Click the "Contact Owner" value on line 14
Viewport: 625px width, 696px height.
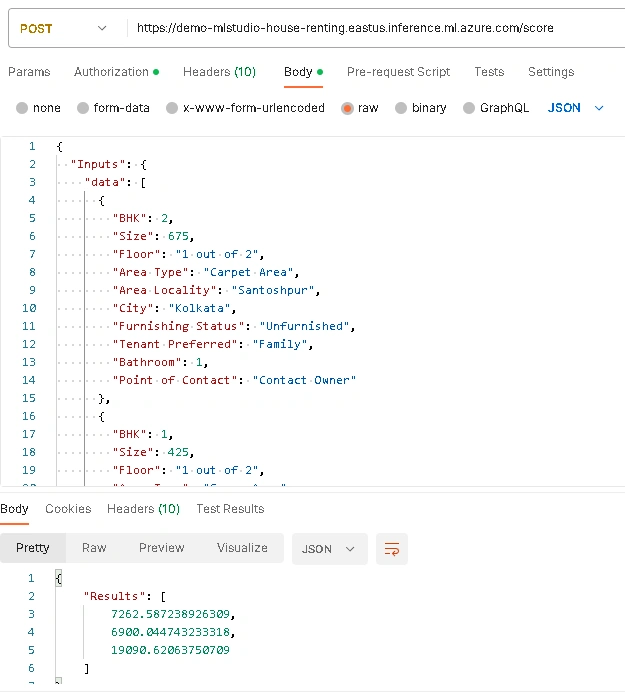tap(305, 380)
